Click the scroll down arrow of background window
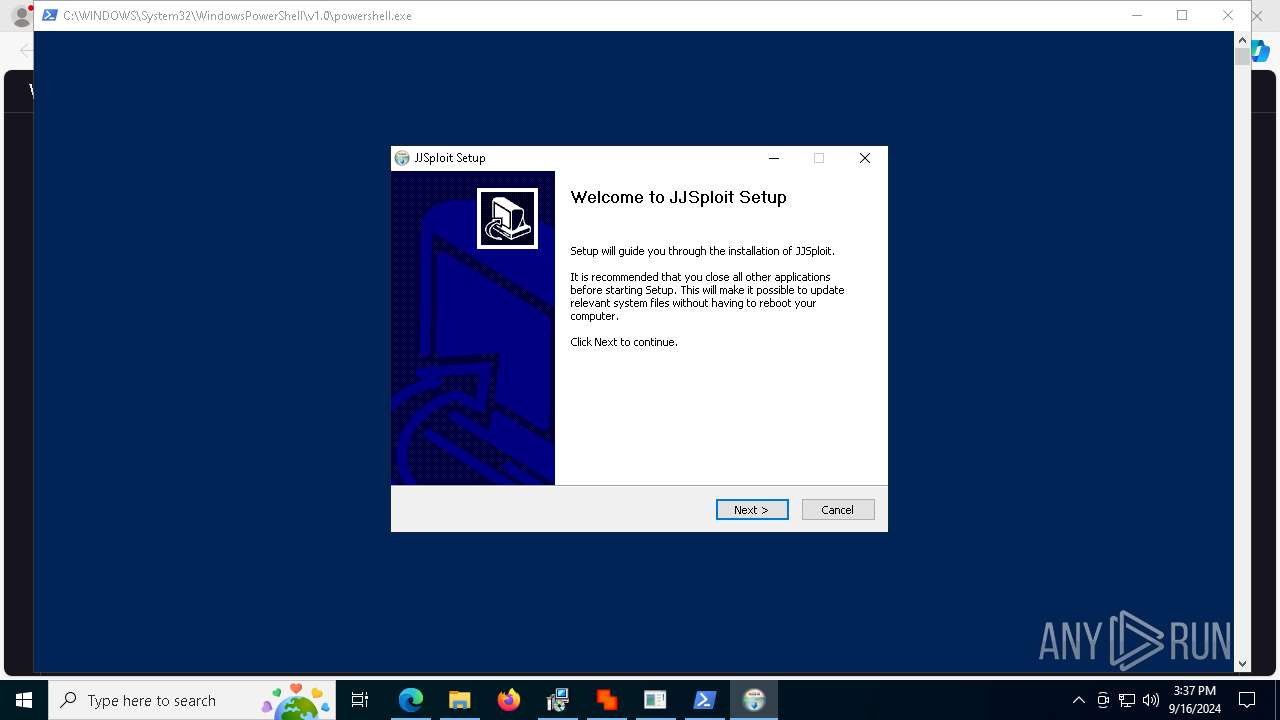Image resolution: width=1280 pixels, height=720 pixels. tap(1243, 663)
